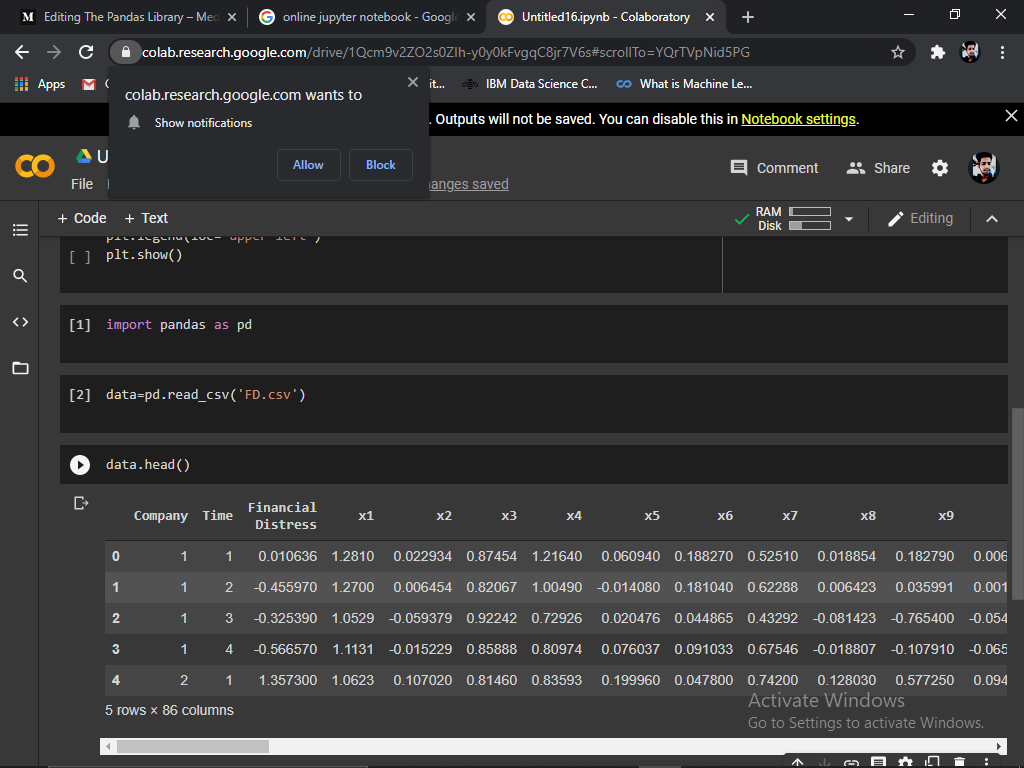The height and width of the screenshot is (768, 1024).
Task: Block notifications from colab.research.google.com
Action: pos(381,165)
